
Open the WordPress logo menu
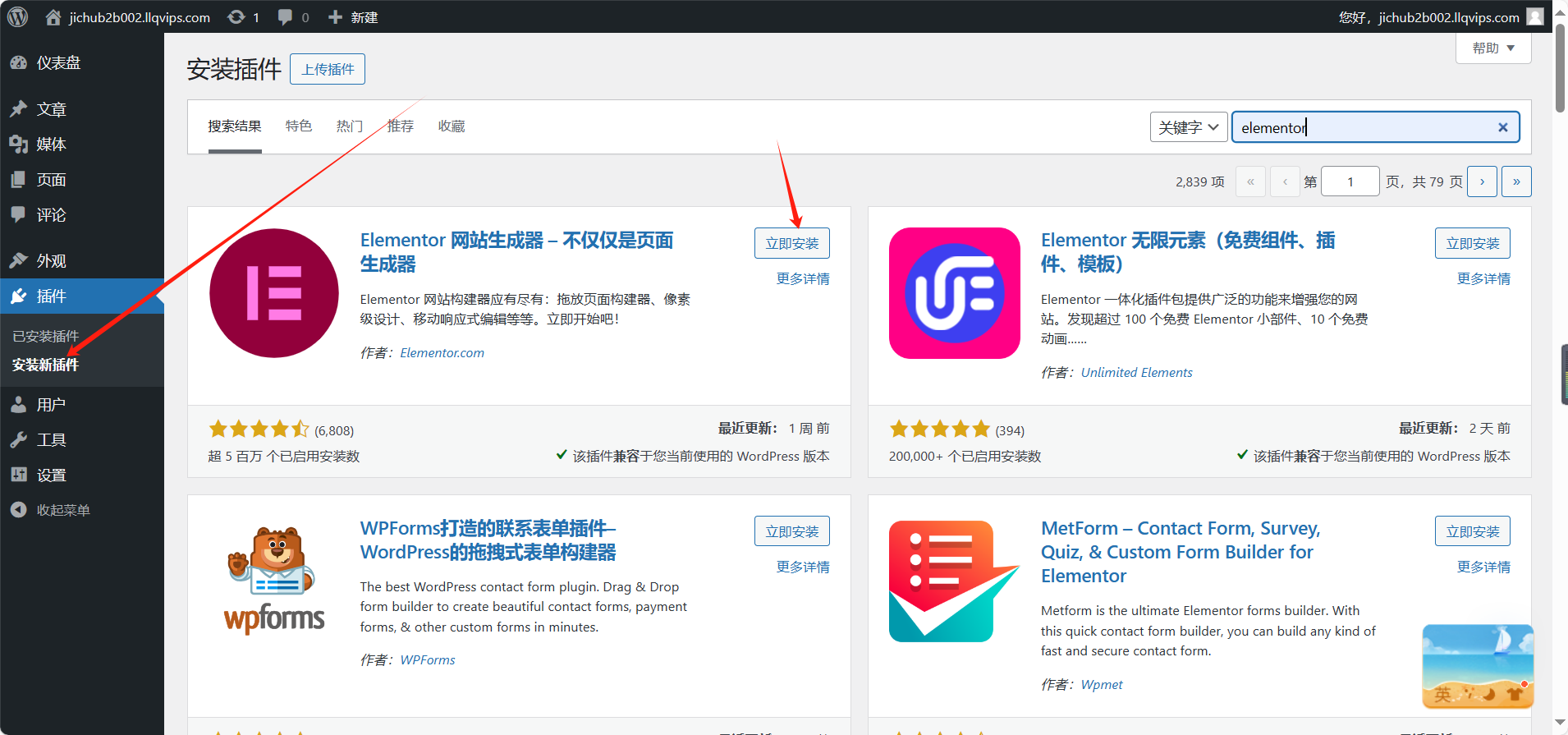18,16
